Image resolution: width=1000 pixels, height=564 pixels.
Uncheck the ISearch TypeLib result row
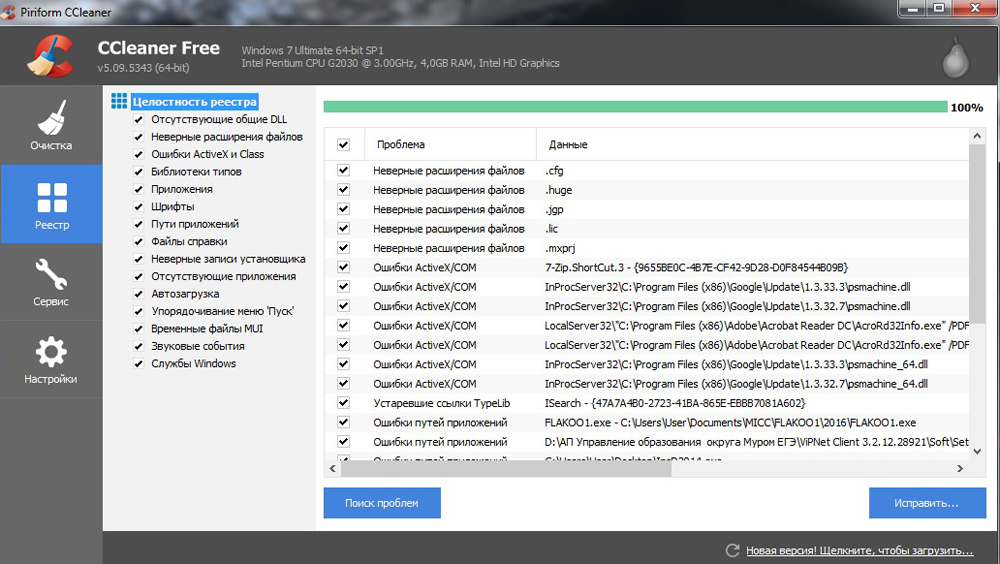pyautogui.click(x=343, y=403)
